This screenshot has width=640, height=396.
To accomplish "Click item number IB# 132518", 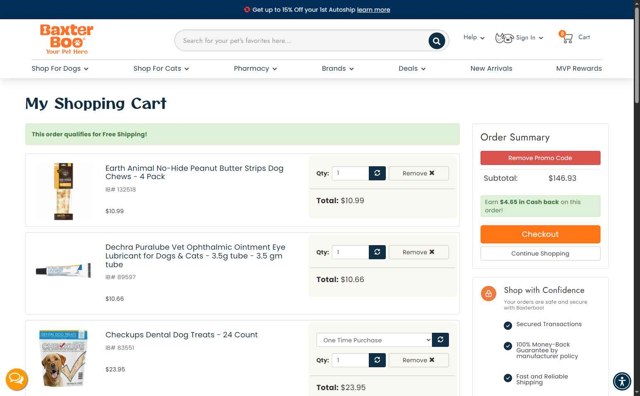I will coord(120,189).
